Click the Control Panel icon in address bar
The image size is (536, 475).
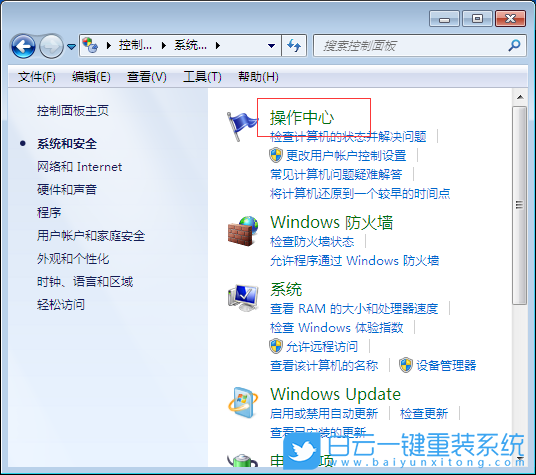pyautogui.click(x=91, y=45)
